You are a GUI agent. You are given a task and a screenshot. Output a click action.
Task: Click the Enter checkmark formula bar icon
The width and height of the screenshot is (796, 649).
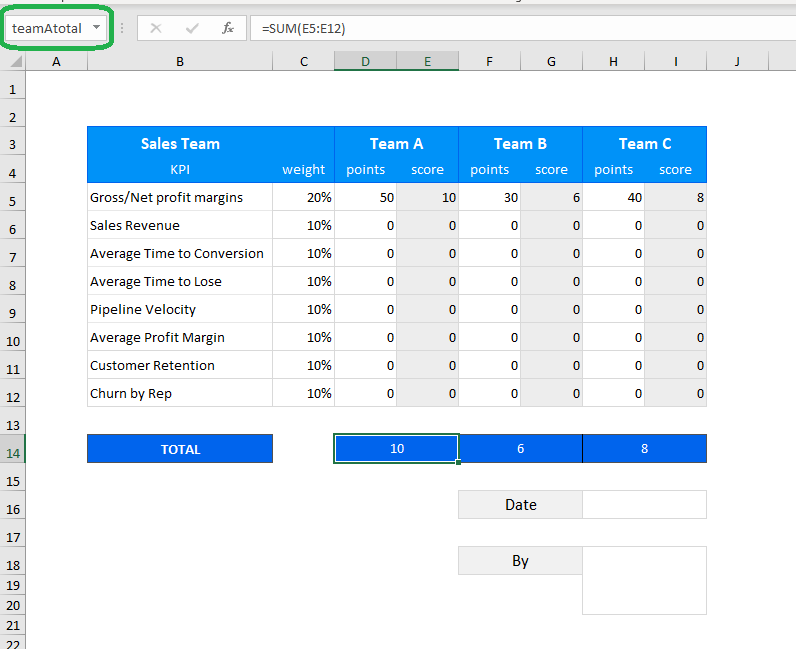[191, 28]
